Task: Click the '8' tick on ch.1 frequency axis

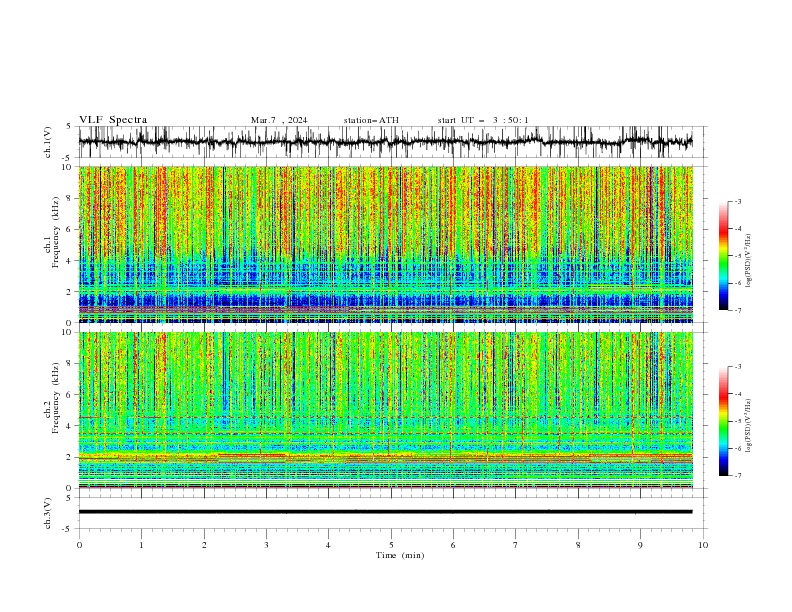Action: click(71, 198)
